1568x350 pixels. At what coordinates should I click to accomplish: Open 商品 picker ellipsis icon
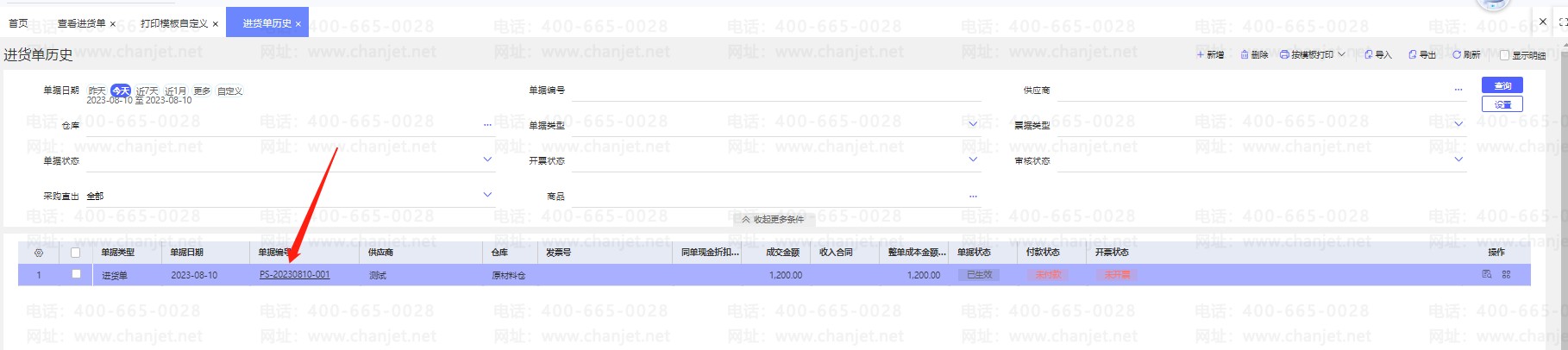973,197
